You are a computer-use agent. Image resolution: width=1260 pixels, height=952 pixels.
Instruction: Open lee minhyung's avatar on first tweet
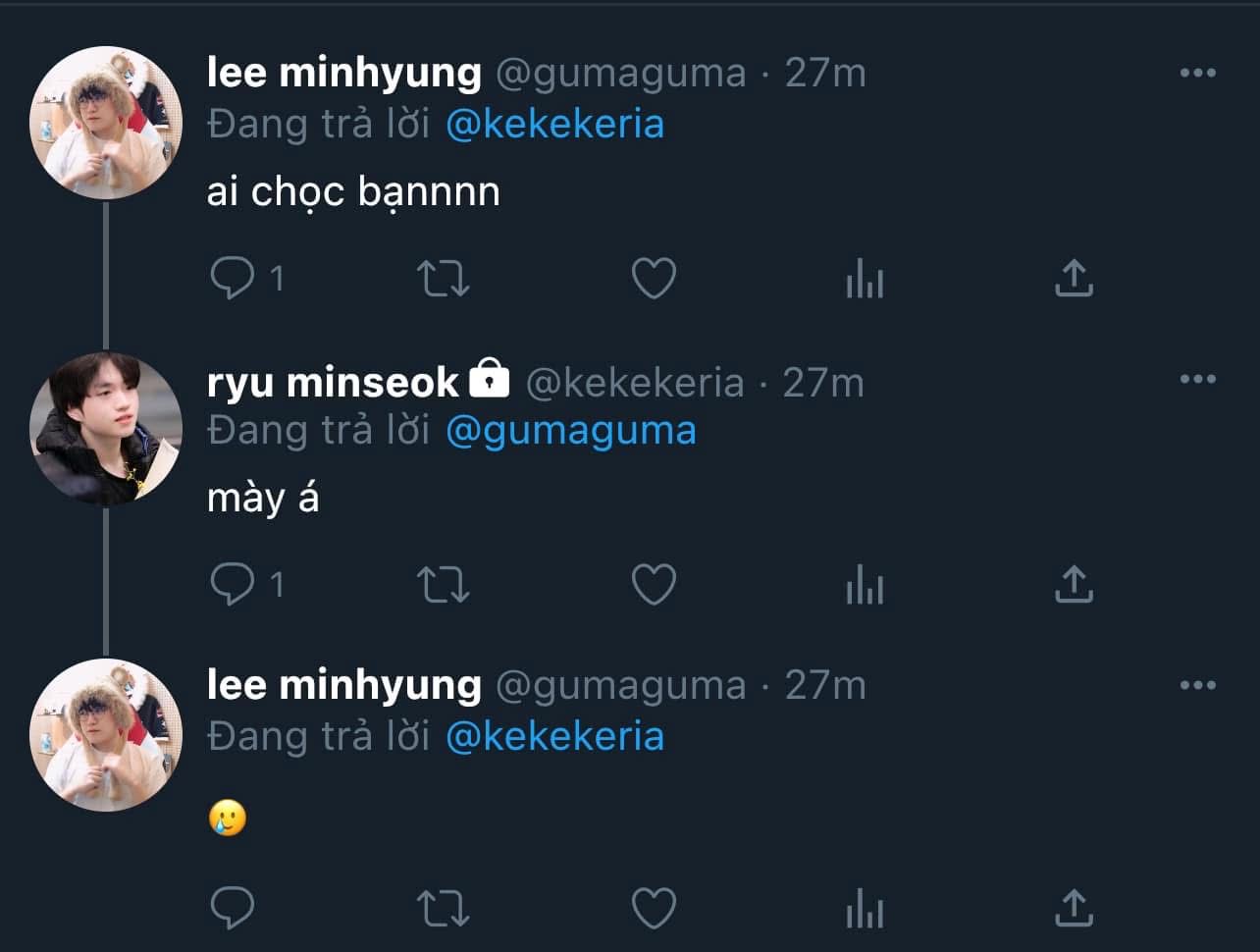pyautogui.click(x=106, y=123)
